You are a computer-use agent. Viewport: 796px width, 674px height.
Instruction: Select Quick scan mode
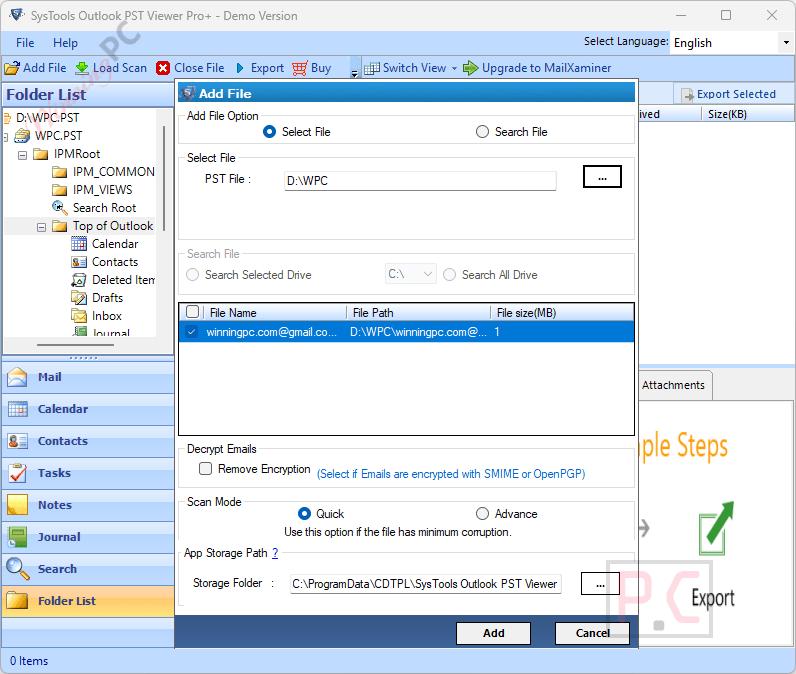click(304, 514)
